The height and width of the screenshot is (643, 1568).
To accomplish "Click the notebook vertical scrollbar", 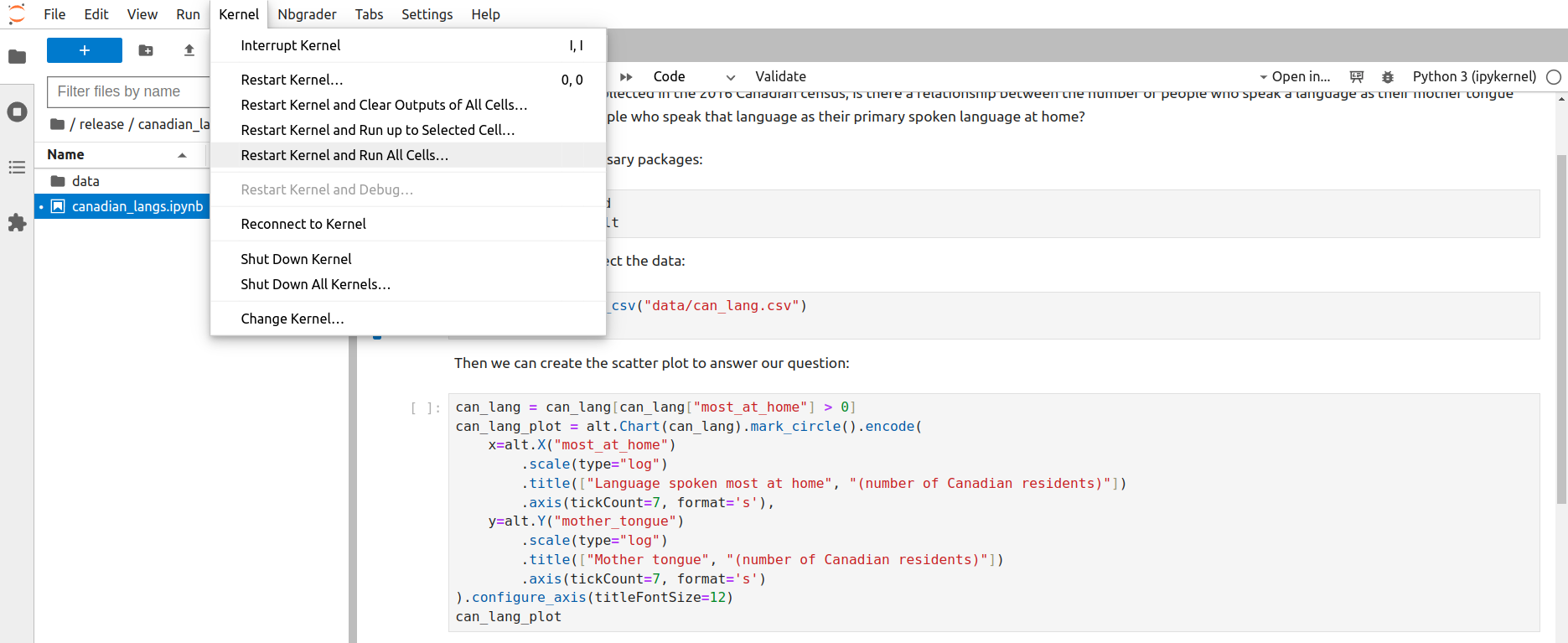I will click(x=1561, y=329).
